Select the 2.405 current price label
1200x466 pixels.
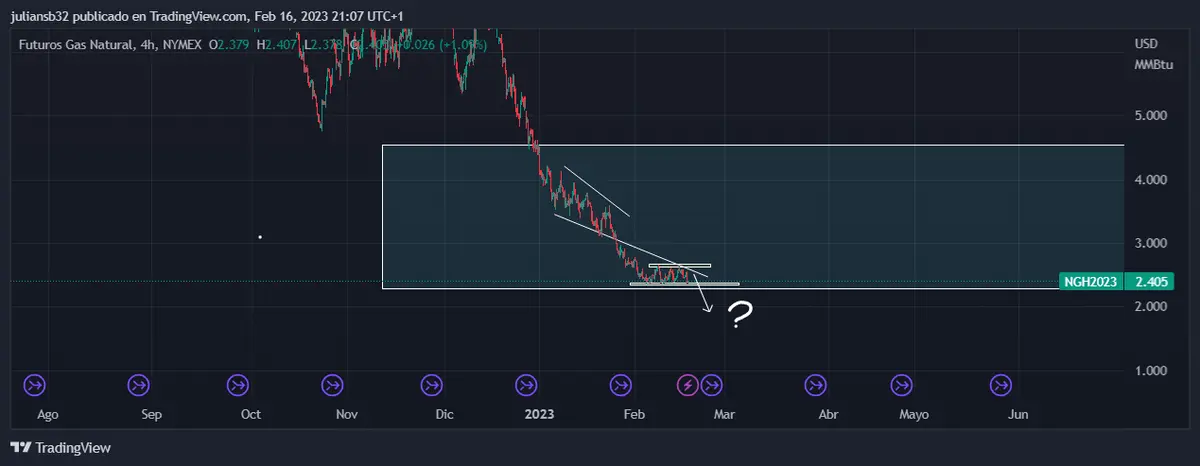[x=1153, y=282]
